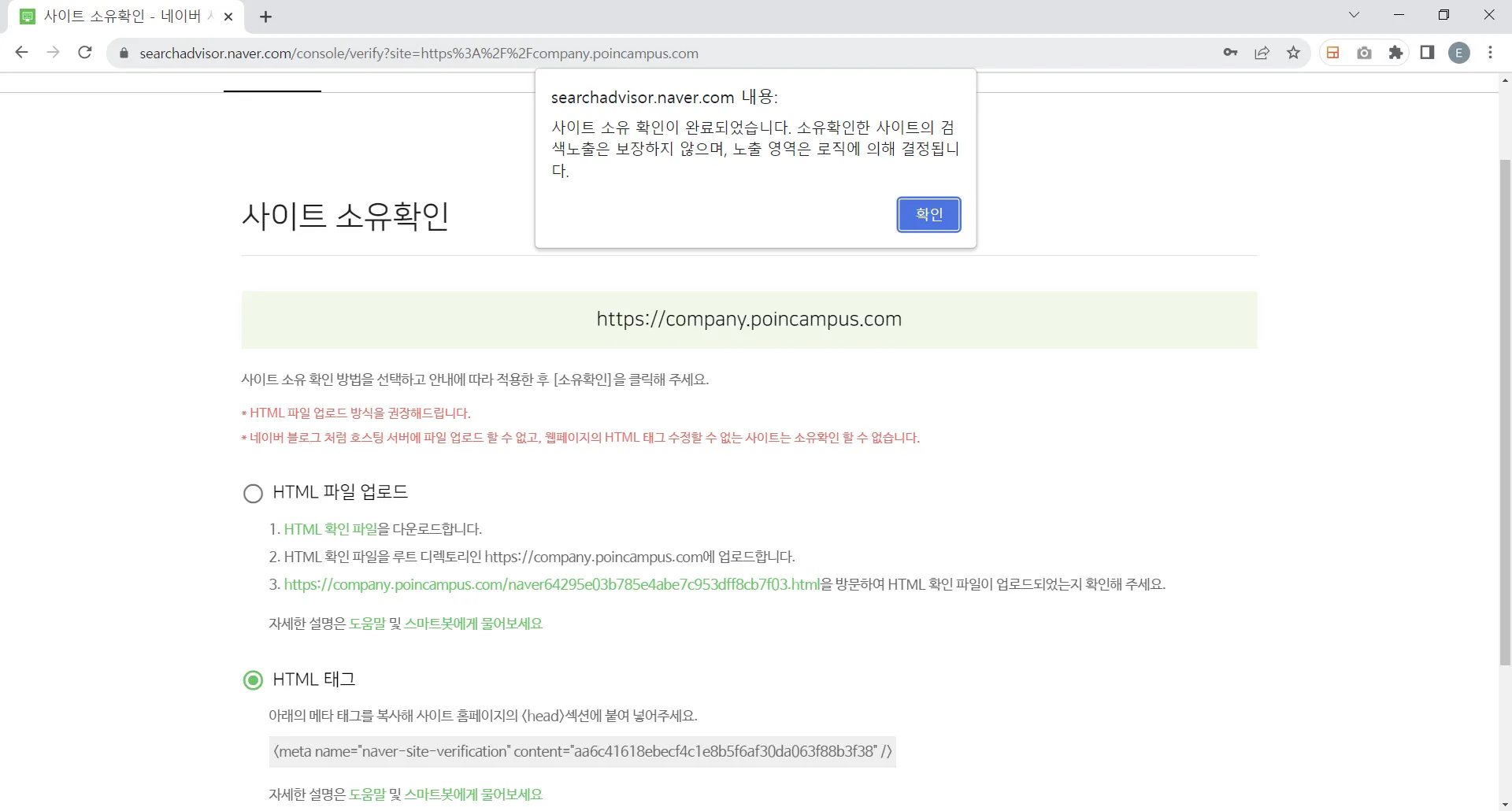The height and width of the screenshot is (811, 1512).
Task: Open saved passwords key icon
Action: (1230, 53)
